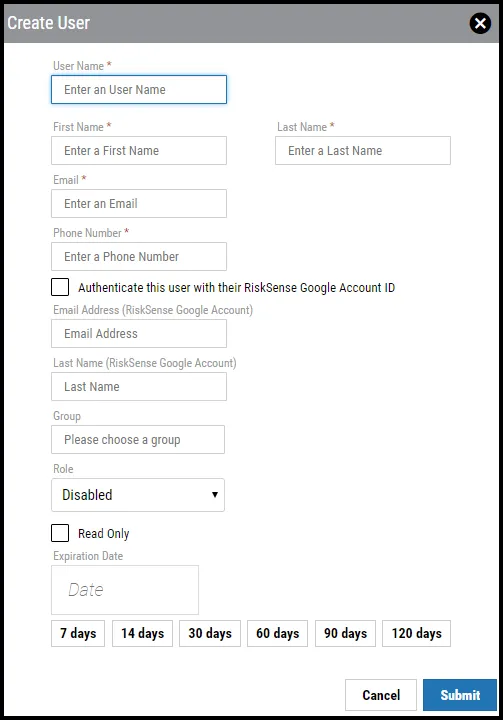Choose the 14 days expiration button
The image size is (503, 720).
[x=142, y=634]
